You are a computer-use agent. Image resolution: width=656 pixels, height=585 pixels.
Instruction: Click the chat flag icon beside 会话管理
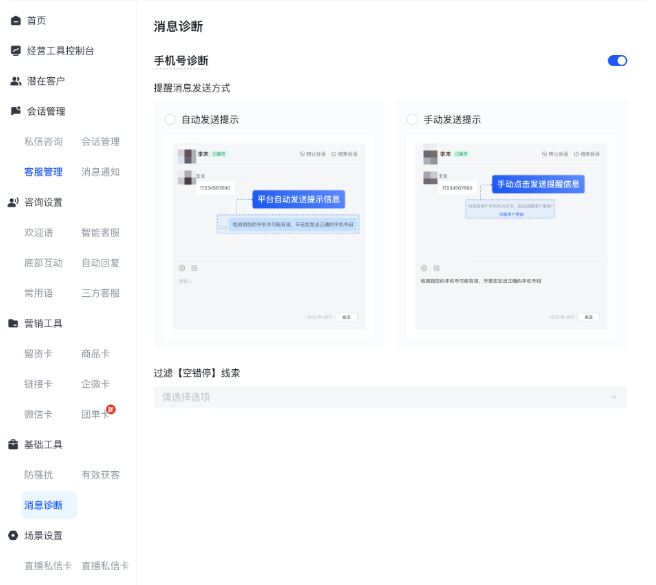point(16,111)
